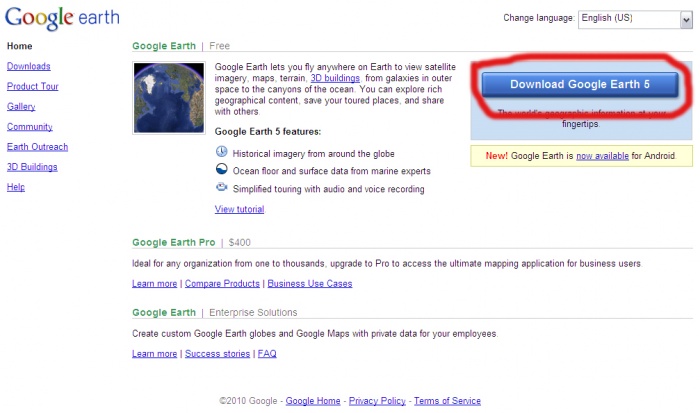Image resolution: width=700 pixels, height=413 pixels.
Task: Click the touring camera icon
Action: coord(221,187)
